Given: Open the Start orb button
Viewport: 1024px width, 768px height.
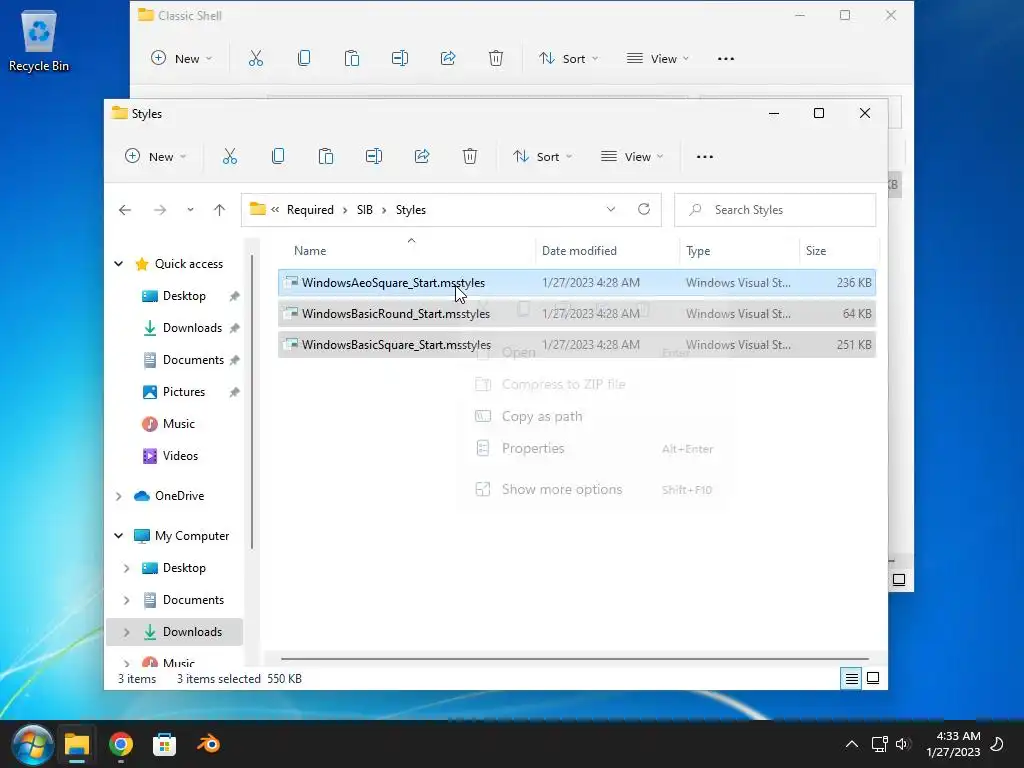Looking at the screenshot, I should [x=31, y=744].
